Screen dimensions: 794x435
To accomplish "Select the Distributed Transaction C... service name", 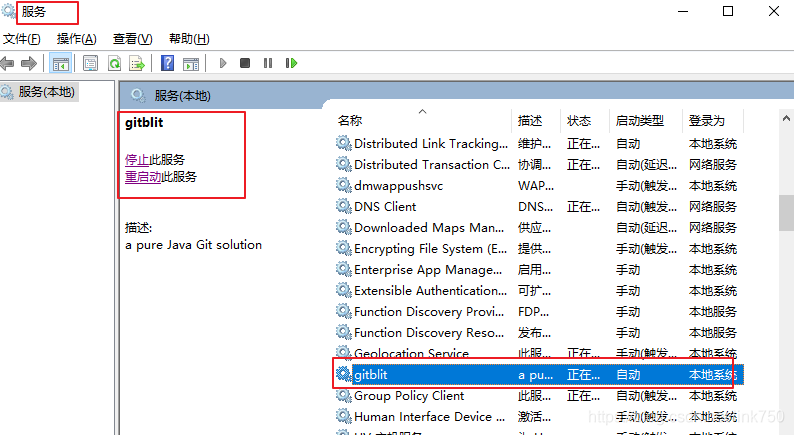I will (x=432, y=165).
